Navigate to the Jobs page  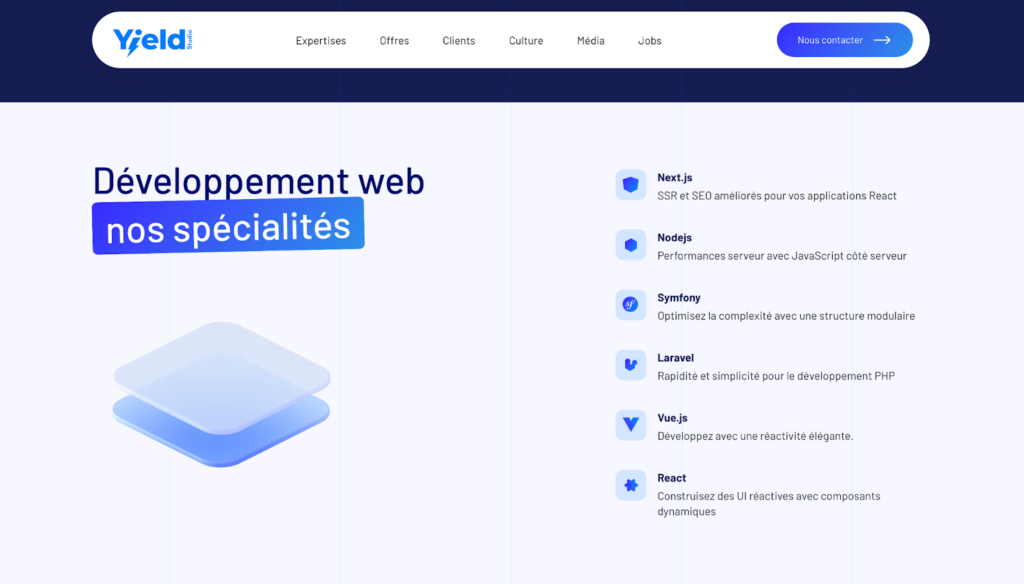[650, 41]
